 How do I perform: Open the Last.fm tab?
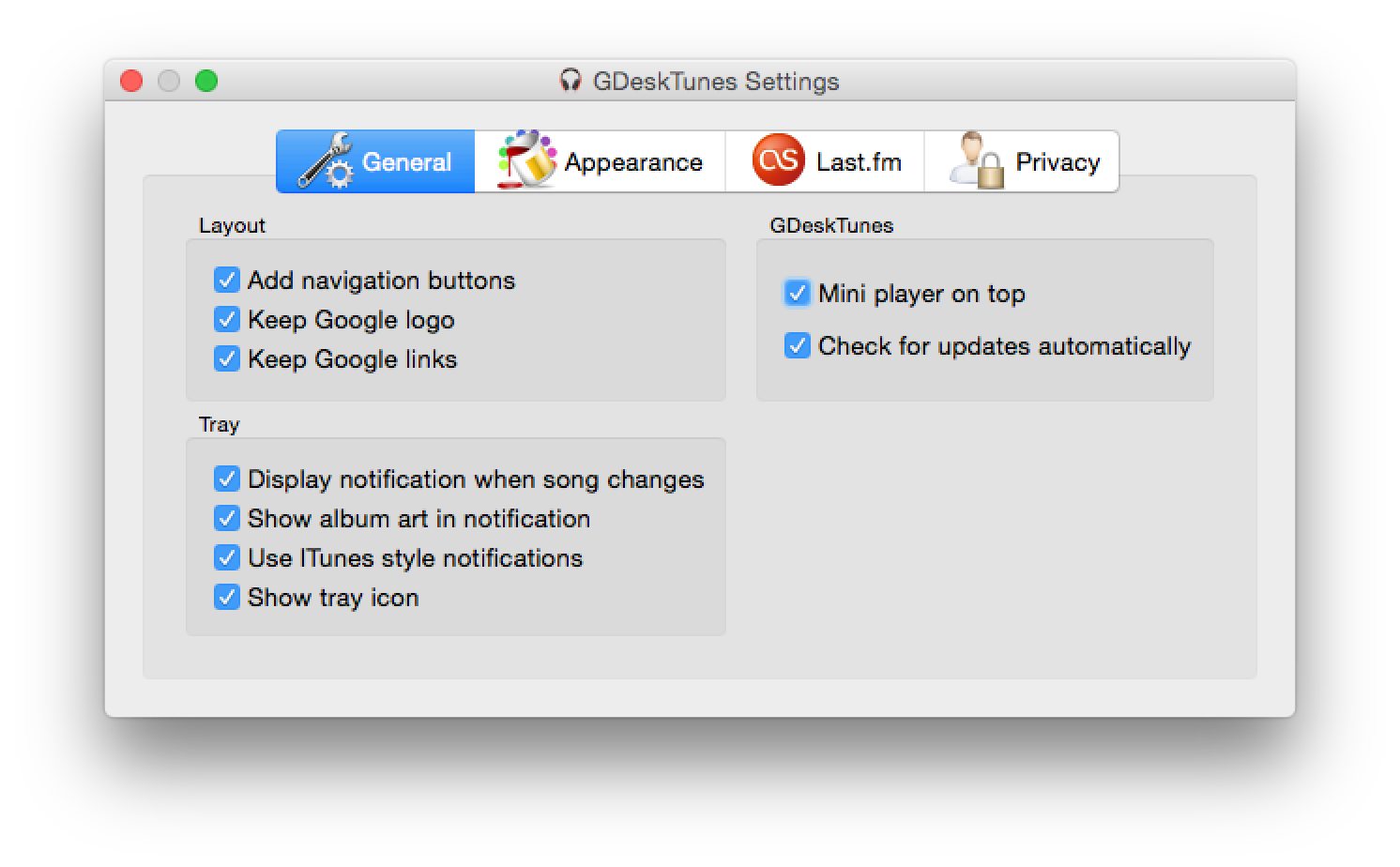click(825, 161)
